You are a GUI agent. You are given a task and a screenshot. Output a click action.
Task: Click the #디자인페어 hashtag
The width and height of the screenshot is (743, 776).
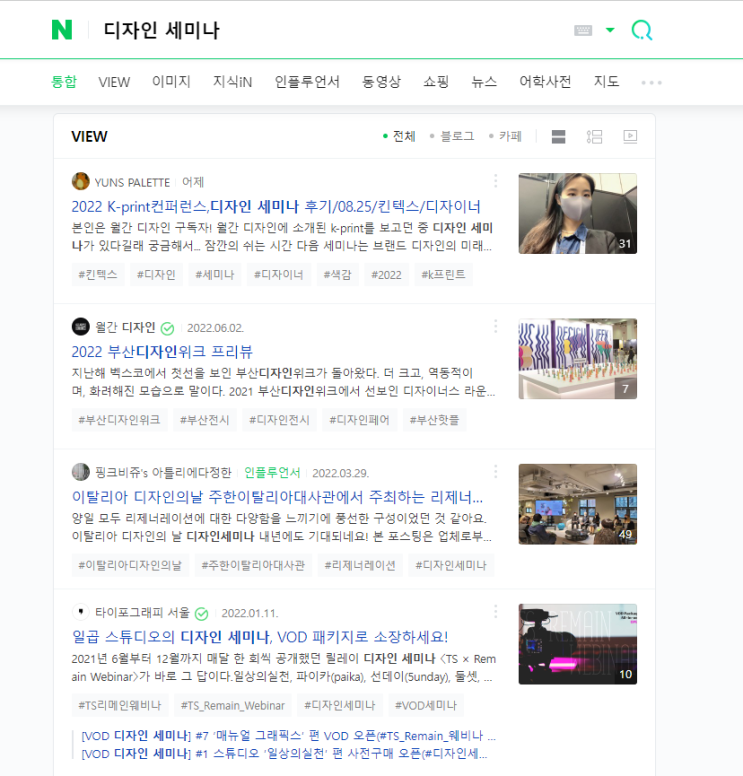click(360, 420)
